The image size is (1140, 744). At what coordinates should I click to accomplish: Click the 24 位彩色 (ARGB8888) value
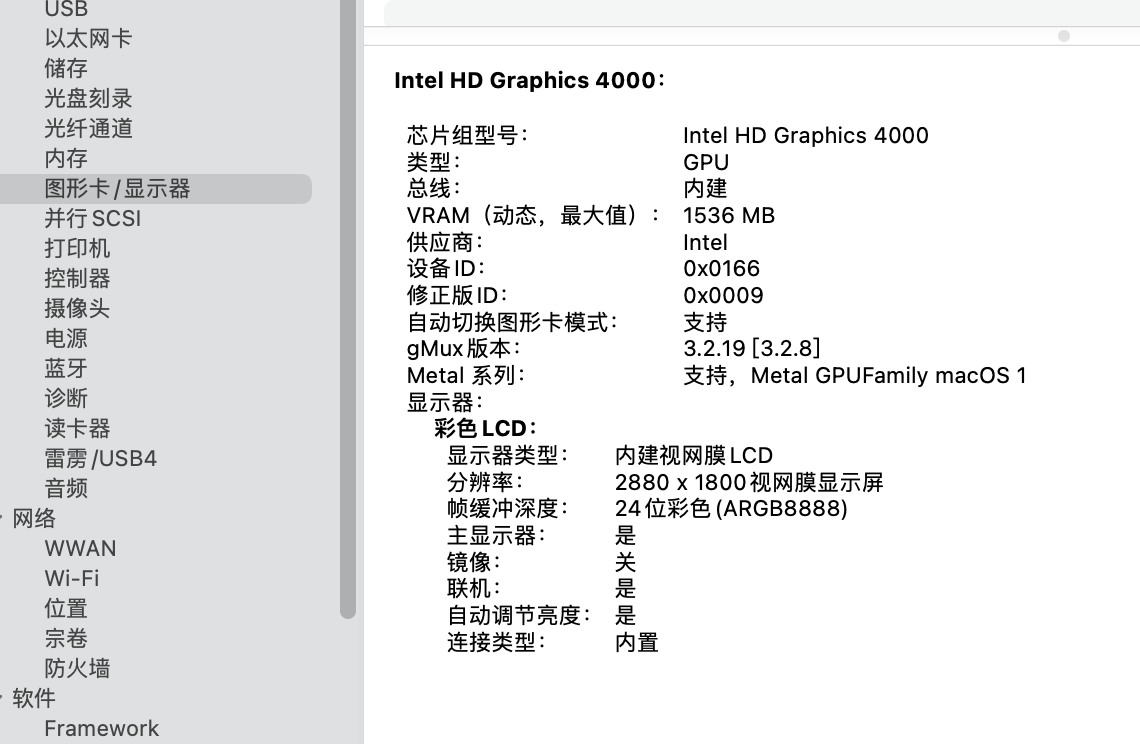tap(731, 508)
